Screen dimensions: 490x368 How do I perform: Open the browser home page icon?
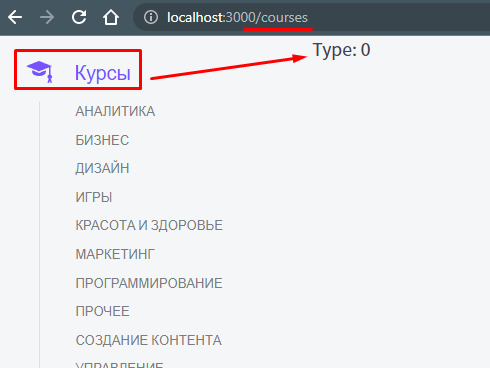(111, 17)
